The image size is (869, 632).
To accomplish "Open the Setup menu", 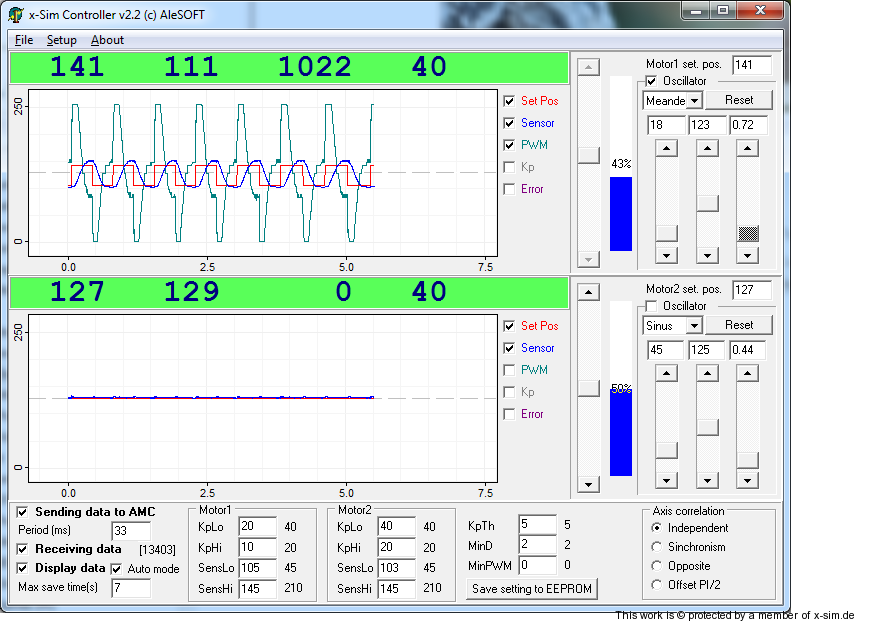I will (x=61, y=40).
